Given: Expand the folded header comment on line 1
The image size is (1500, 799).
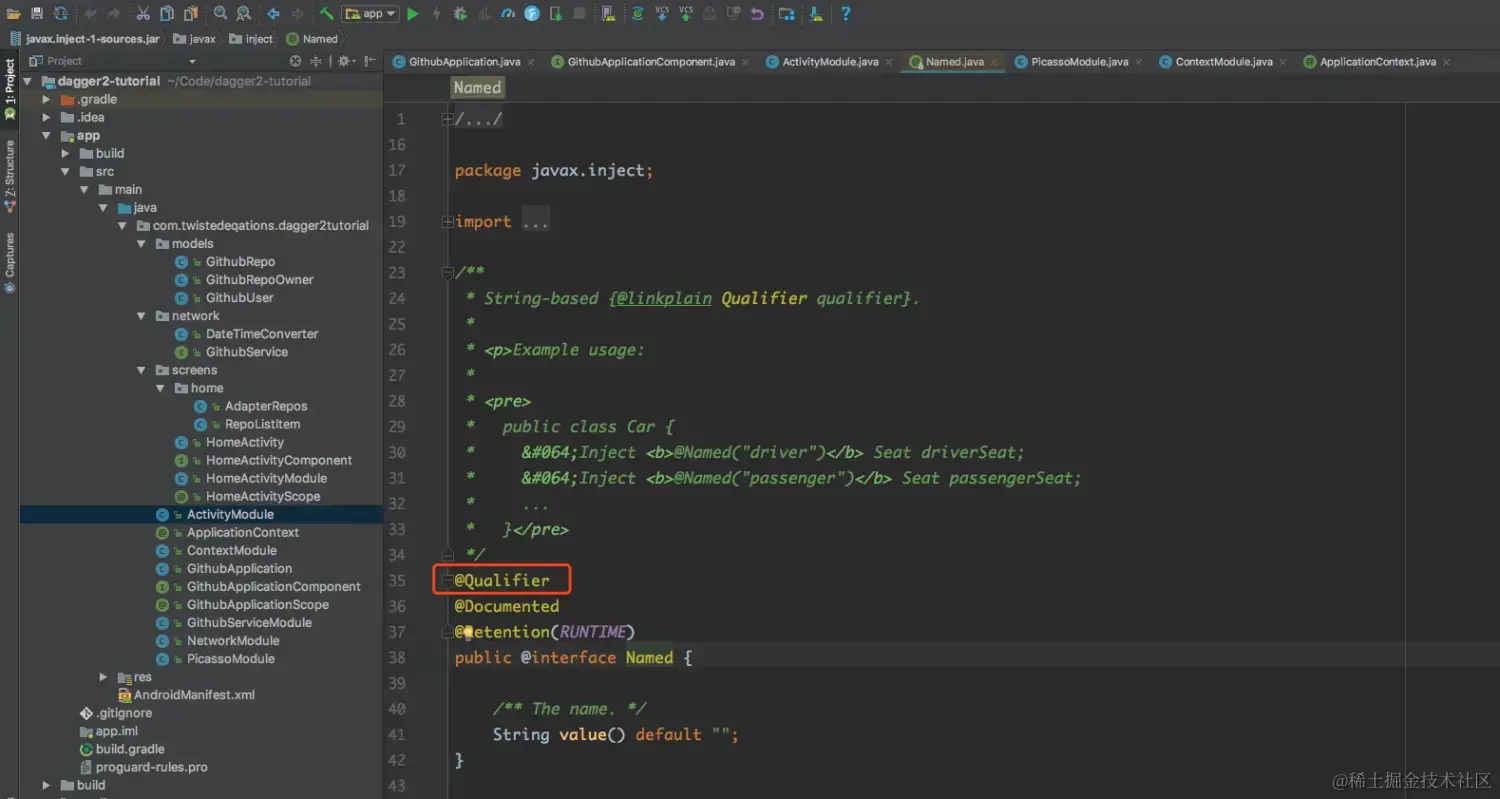Looking at the screenshot, I should (447, 119).
